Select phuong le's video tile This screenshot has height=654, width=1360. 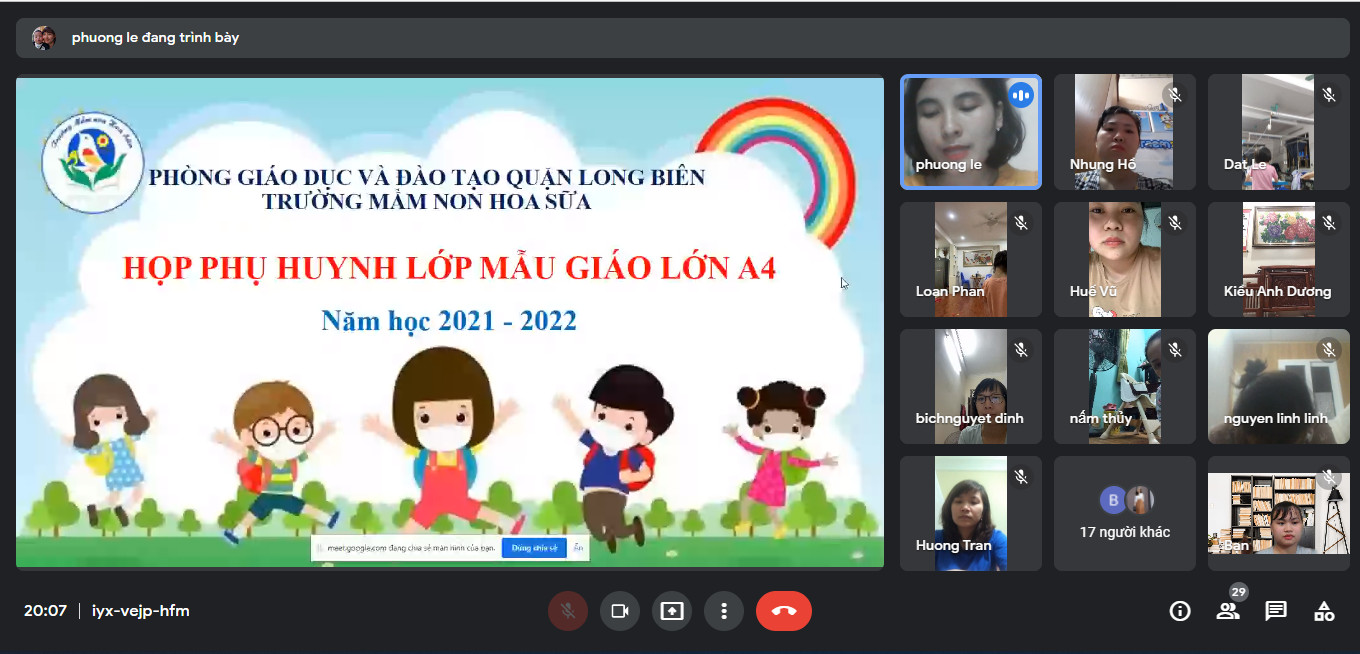click(x=970, y=132)
